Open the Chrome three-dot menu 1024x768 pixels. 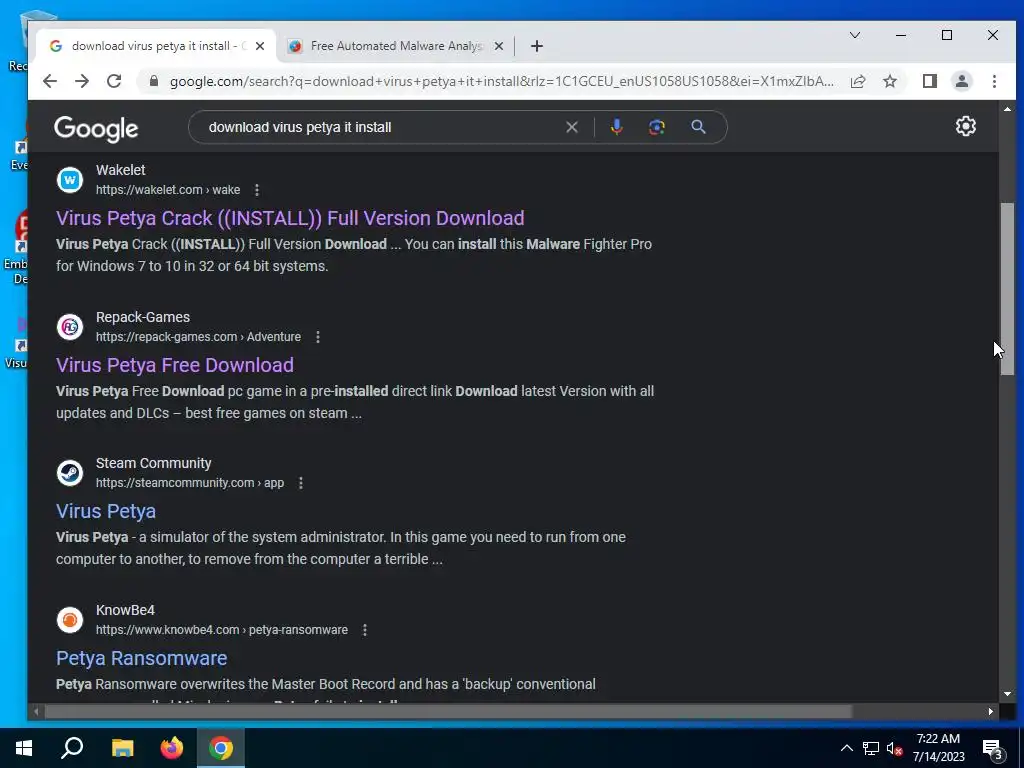pos(994,81)
